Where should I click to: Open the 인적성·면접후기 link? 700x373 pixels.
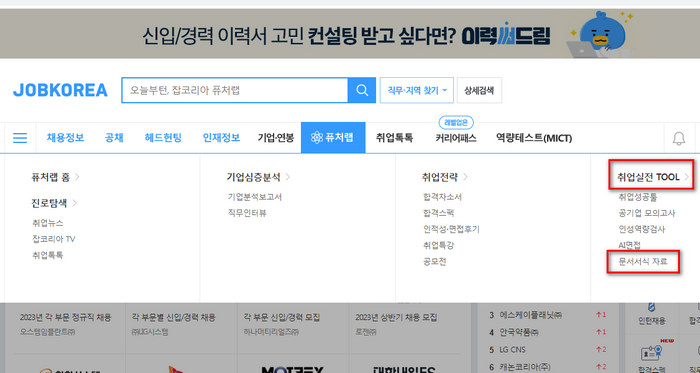pos(451,229)
